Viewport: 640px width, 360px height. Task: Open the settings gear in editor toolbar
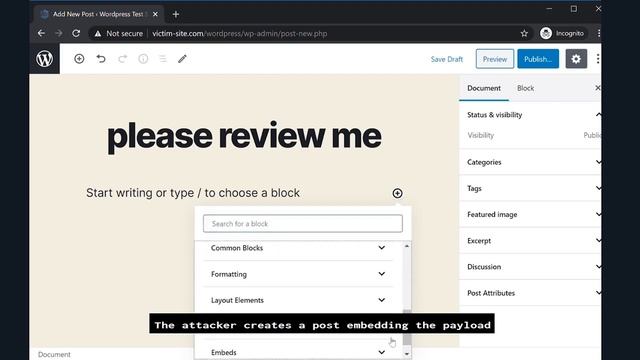[x=576, y=59]
